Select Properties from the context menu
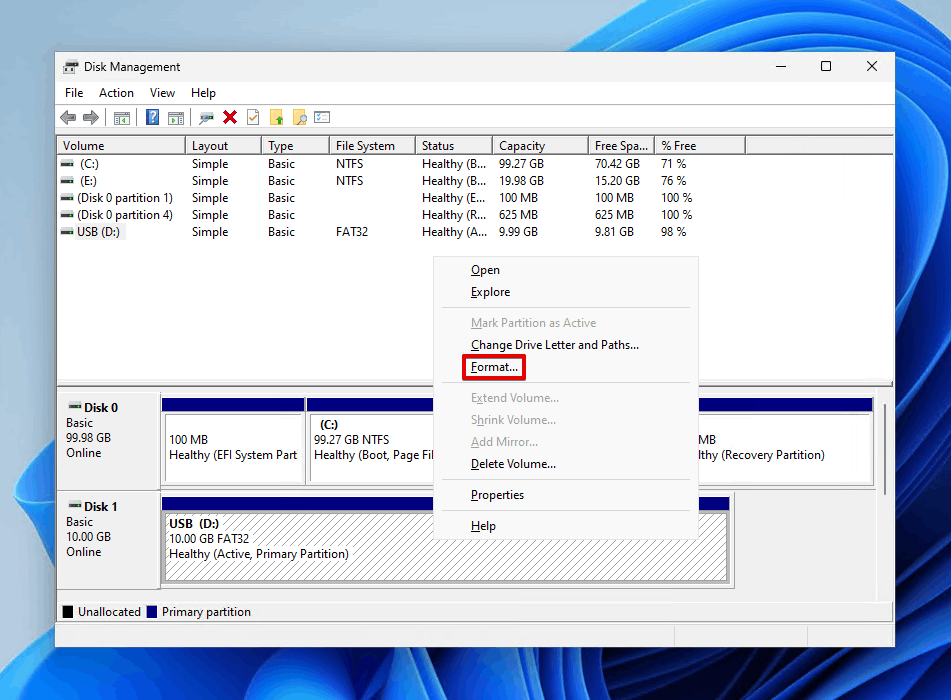The image size is (951, 700). [566, 495]
